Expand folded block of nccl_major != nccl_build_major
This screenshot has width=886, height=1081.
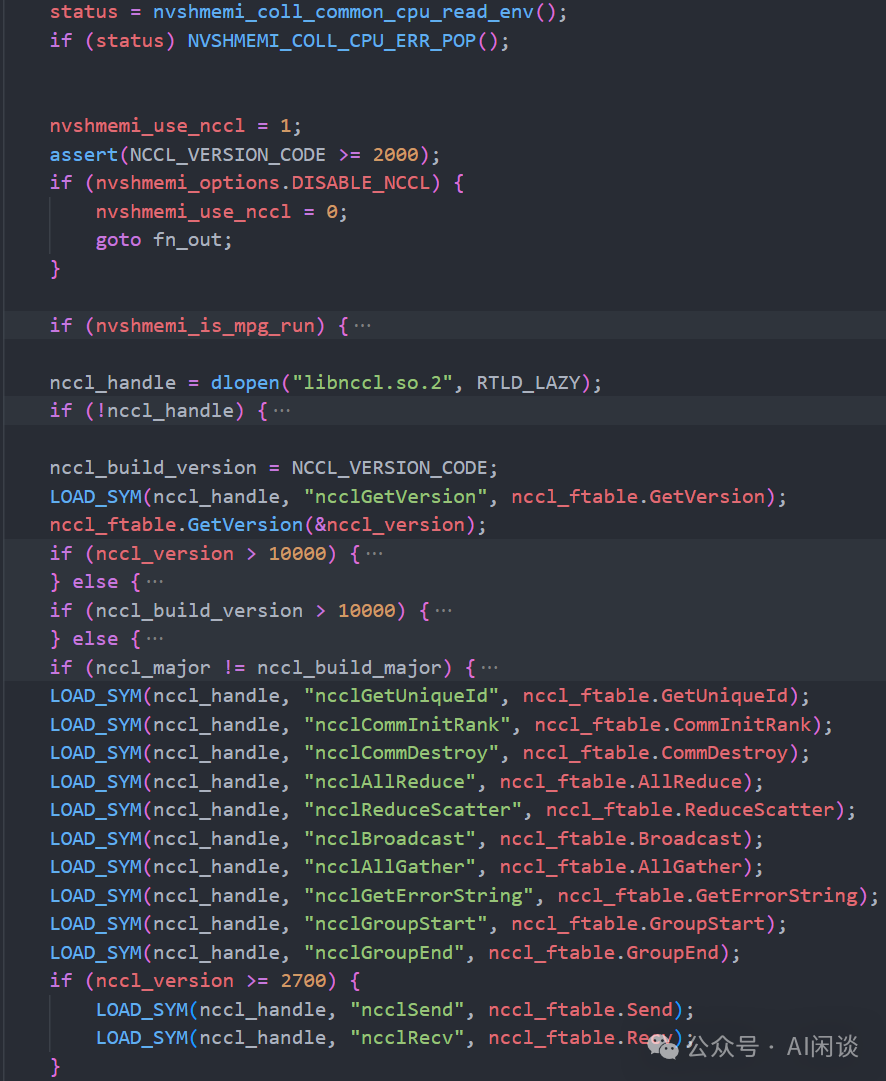[x=490, y=667]
